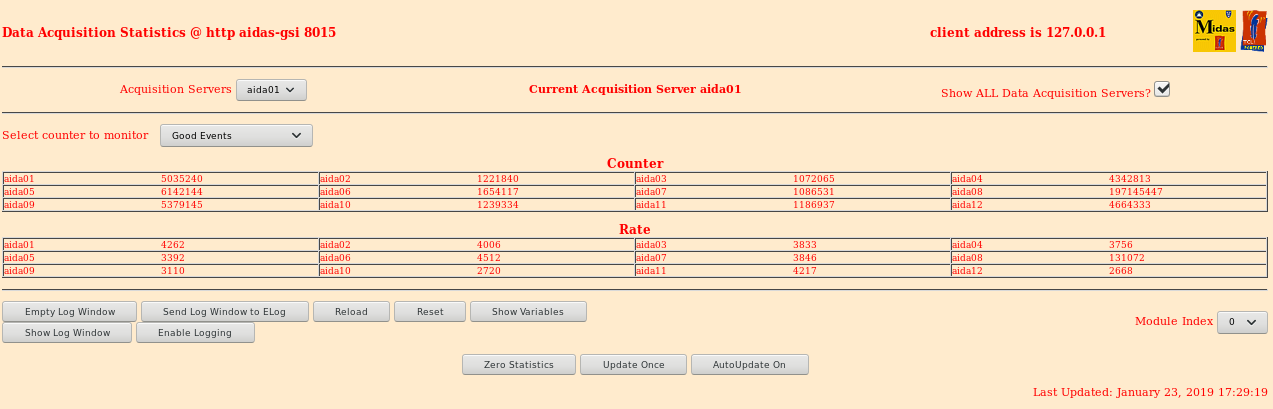The height and width of the screenshot is (409, 1273).
Task: Click the Rate heading
Action: (x=635, y=229)
